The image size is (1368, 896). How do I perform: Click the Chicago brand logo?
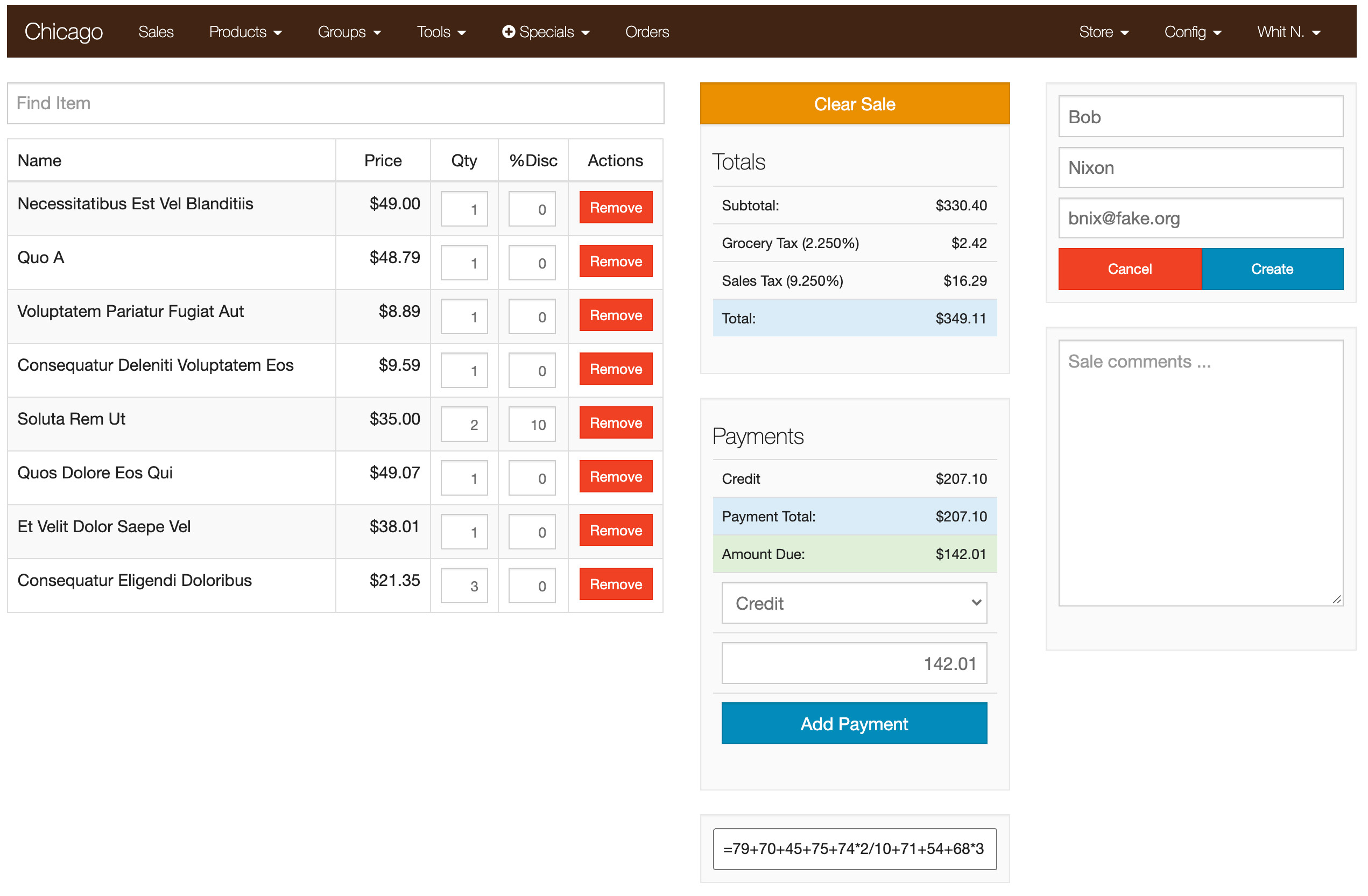coord(63,32)
